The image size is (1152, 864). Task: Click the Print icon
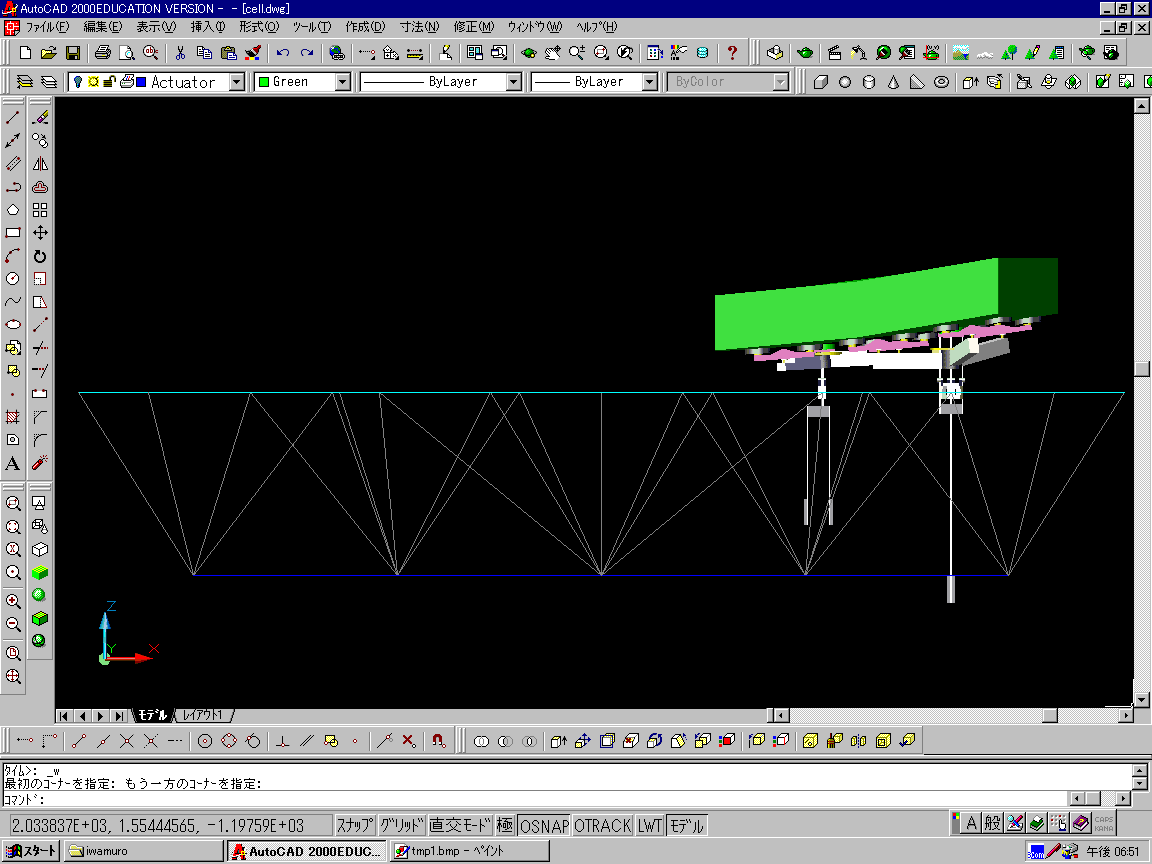click(x=103, y=53)
